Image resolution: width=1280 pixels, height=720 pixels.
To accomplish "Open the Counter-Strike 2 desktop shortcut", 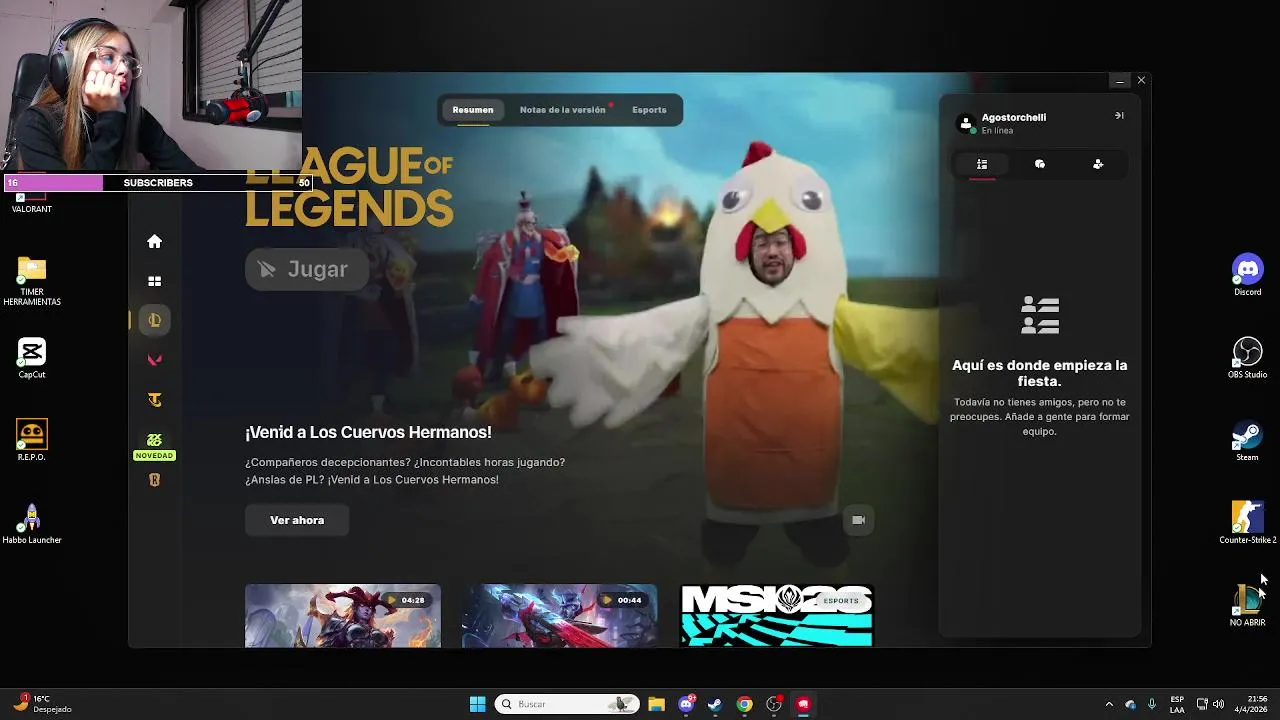I will tap(1247, 523).
